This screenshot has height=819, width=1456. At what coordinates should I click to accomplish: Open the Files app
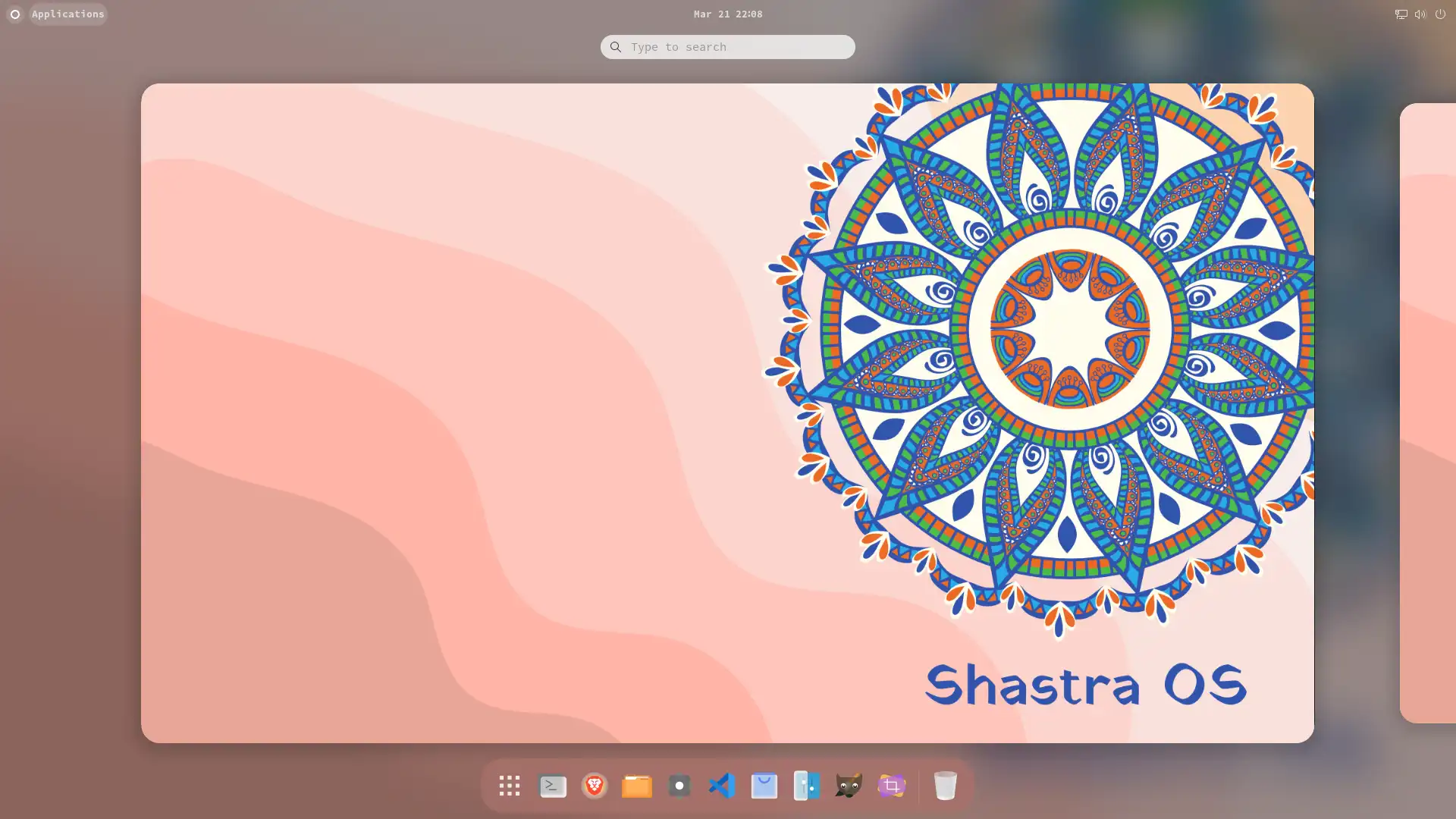click(x=636, y=785)
